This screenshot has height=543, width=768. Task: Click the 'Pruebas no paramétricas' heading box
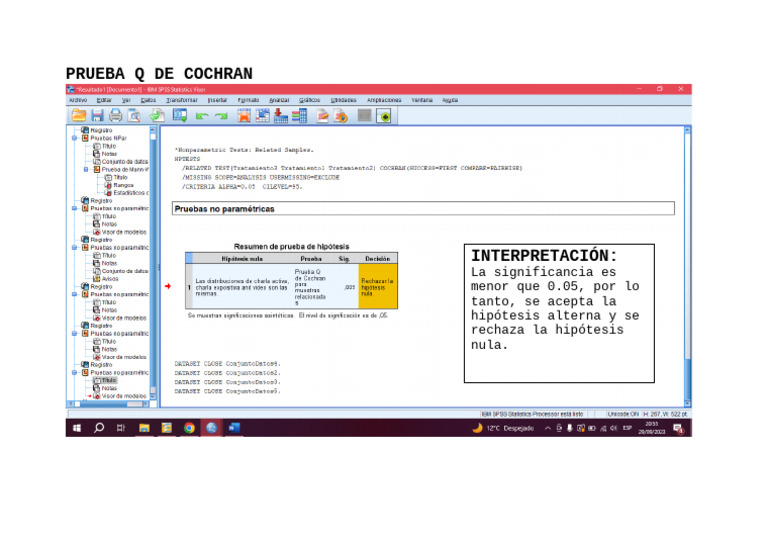[x=423, y=209]
